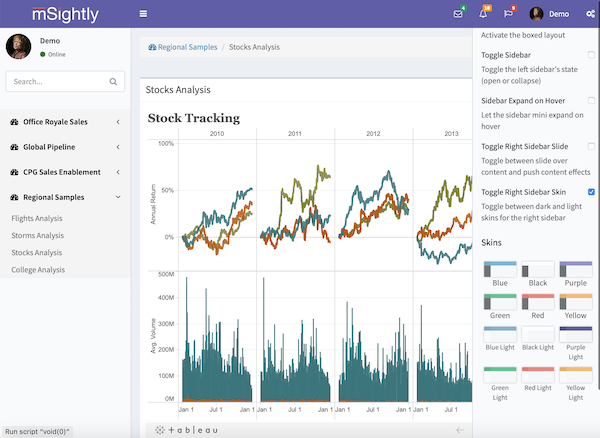This screenshot has height=438, width=600.
Task: Click the Stocks Analysis breadcrumb text
Action: point(254,47)
